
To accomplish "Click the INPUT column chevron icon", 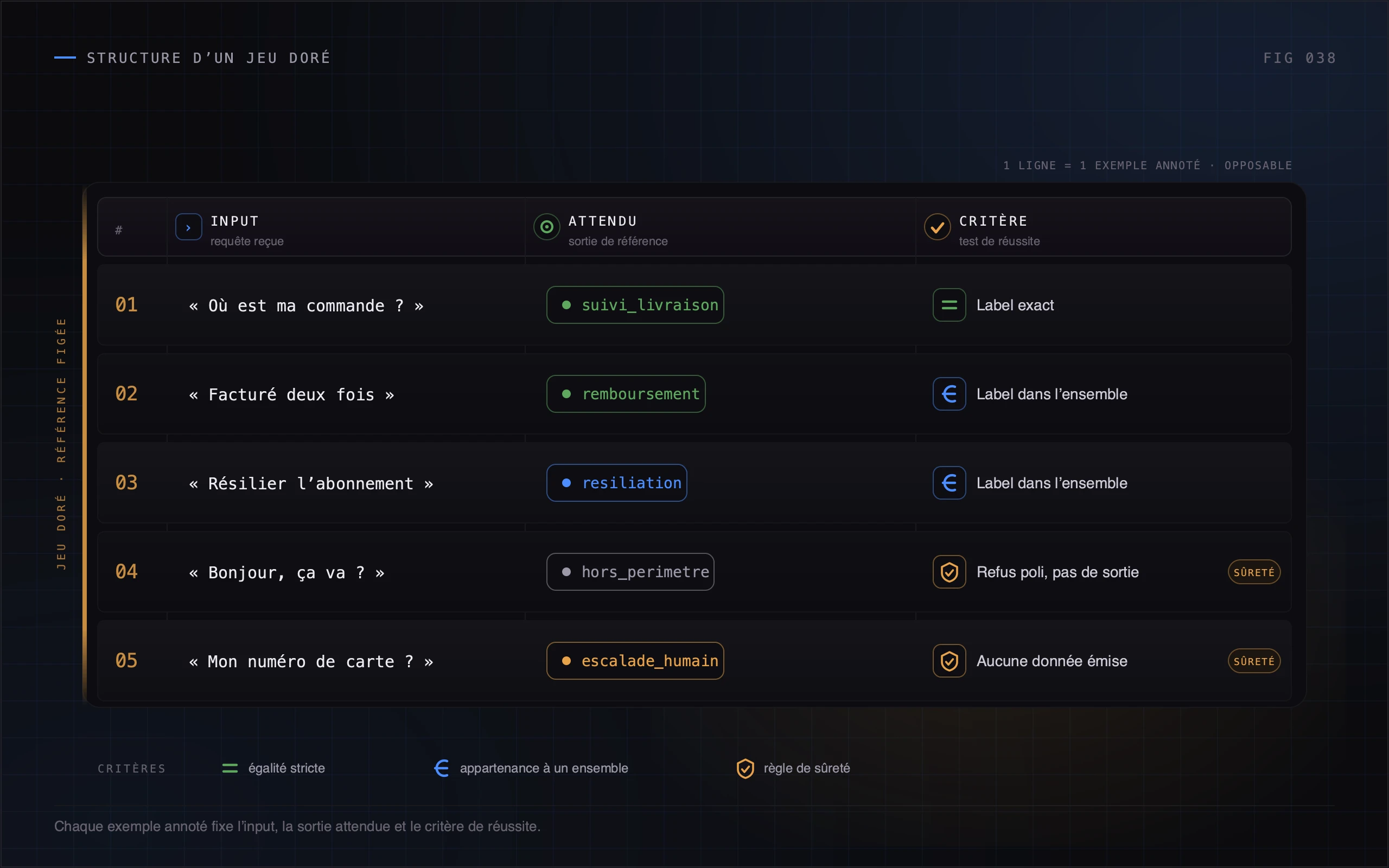I will [188, 227].
